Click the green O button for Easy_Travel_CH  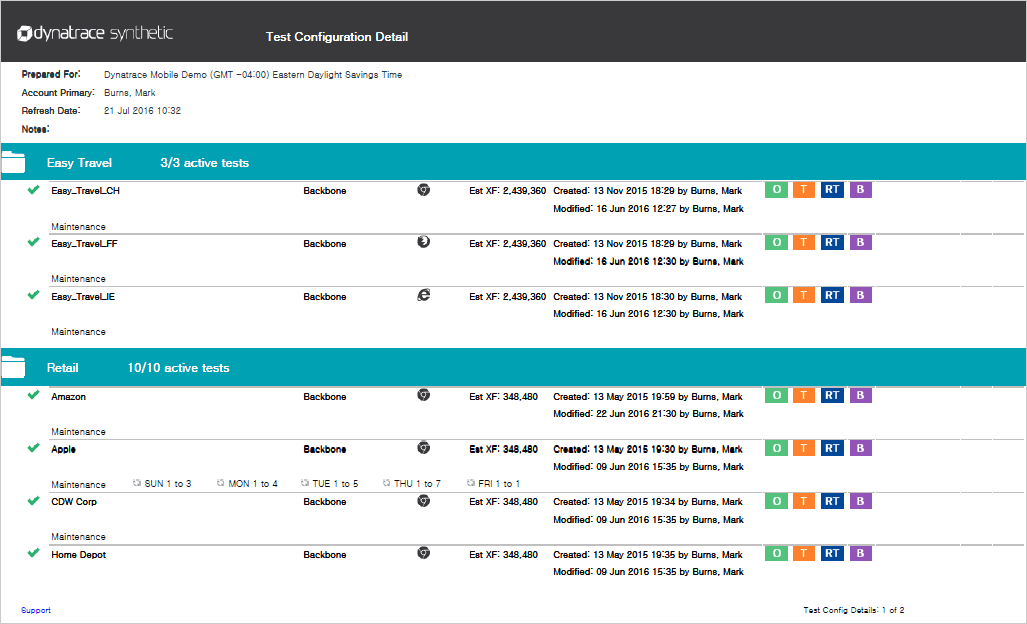click(776, 190)
